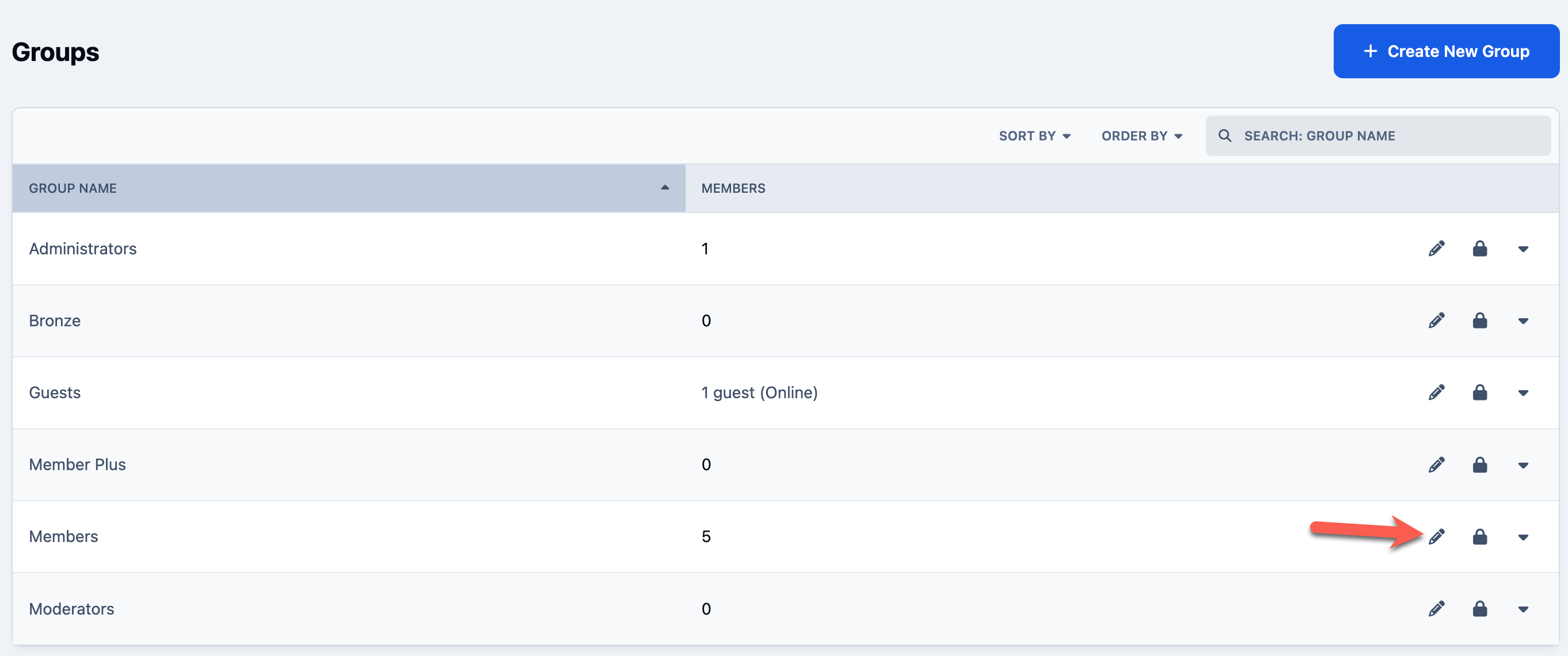The width and height of the screenshot is (1568, 656).
Task: Focus the Search: Group Name field
Action: [1378, 136]
